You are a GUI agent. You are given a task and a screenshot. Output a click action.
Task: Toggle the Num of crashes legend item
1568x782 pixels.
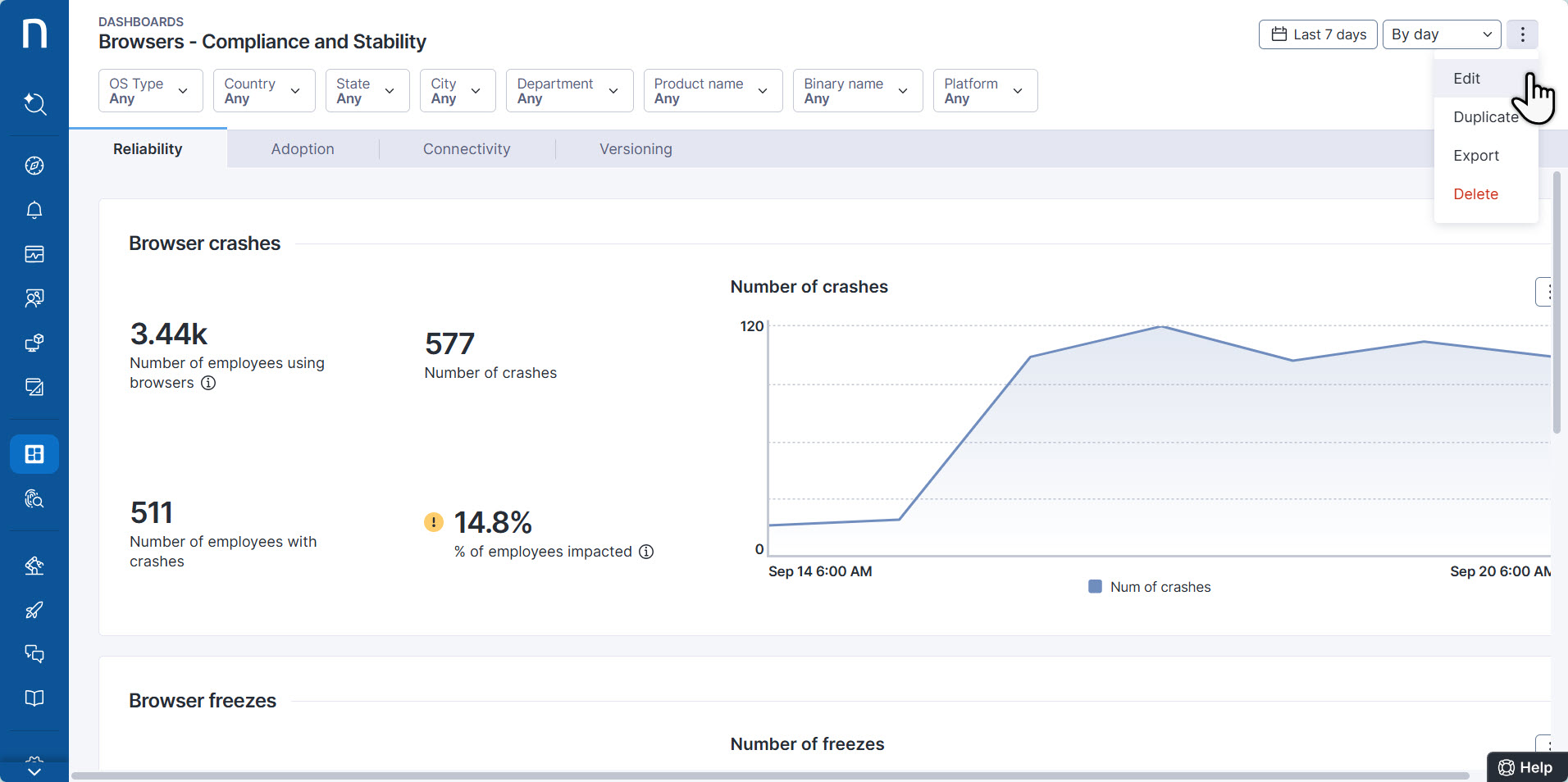click(x=1149, y=586)
